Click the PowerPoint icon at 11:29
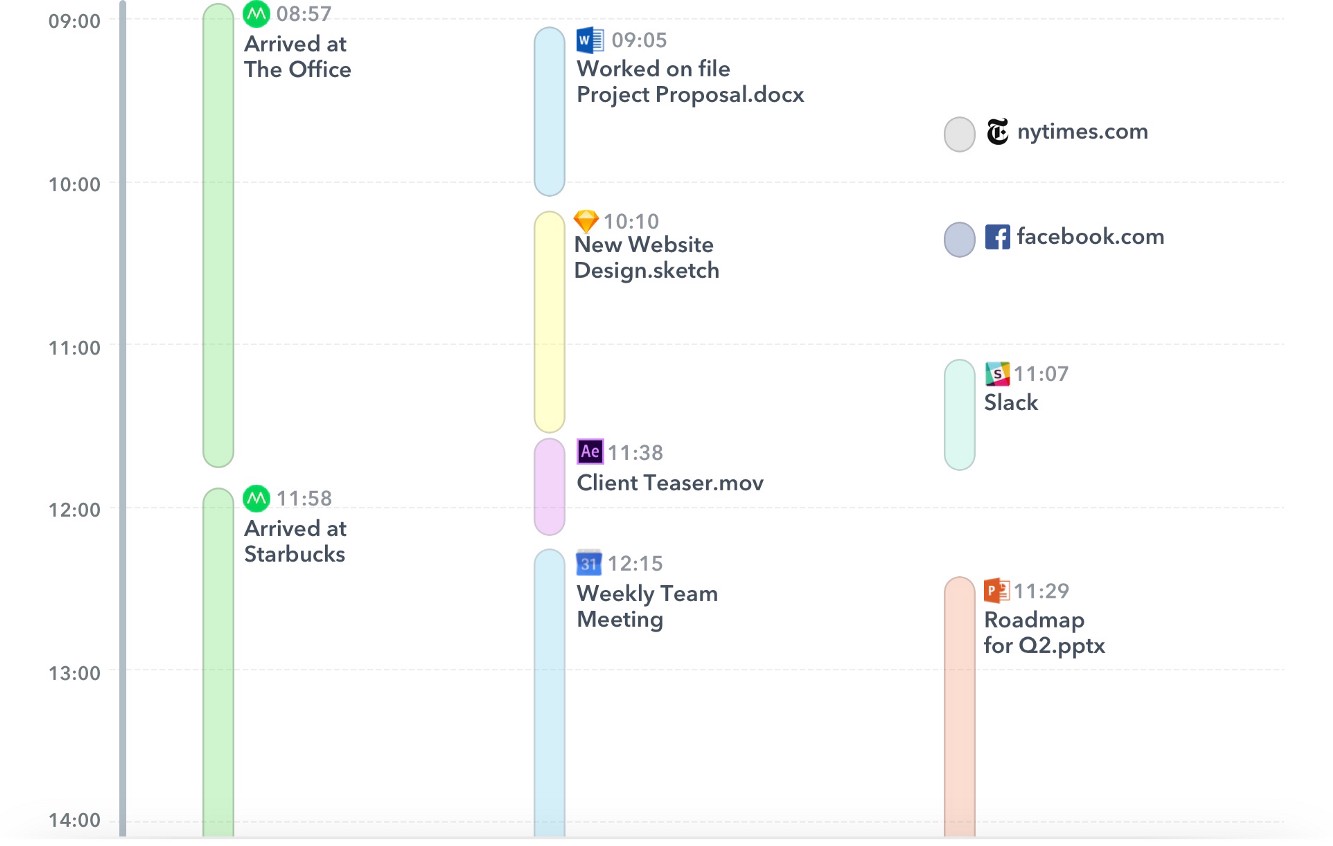Image resolution: width=1333 pixels, height=846 pixels. [x=997, y=590]
